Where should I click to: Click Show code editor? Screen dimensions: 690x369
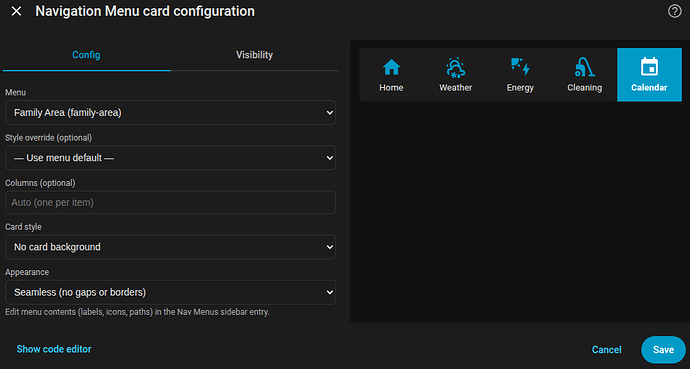[54, 349]
